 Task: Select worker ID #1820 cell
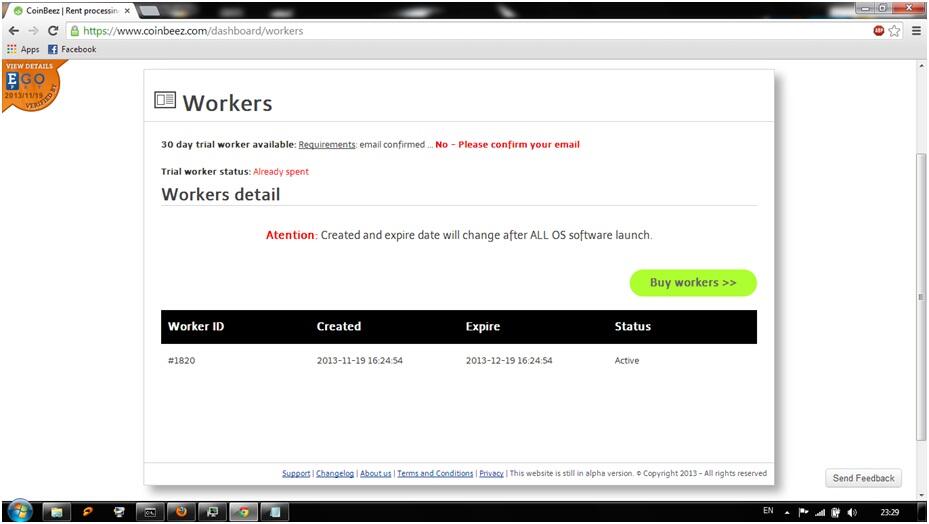[181, 360]
